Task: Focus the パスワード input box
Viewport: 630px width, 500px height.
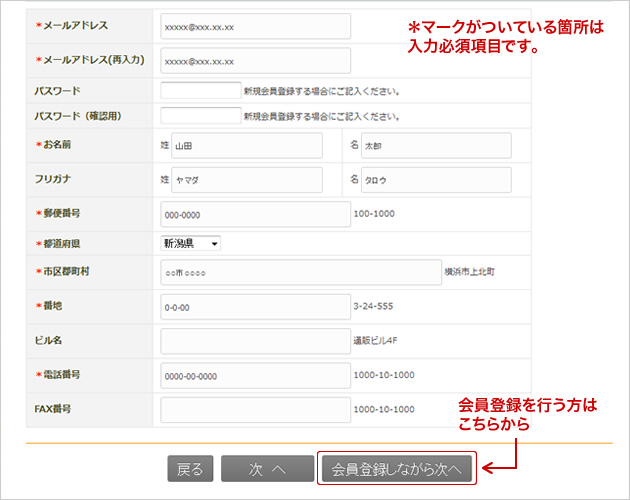Action: [200, 91]
